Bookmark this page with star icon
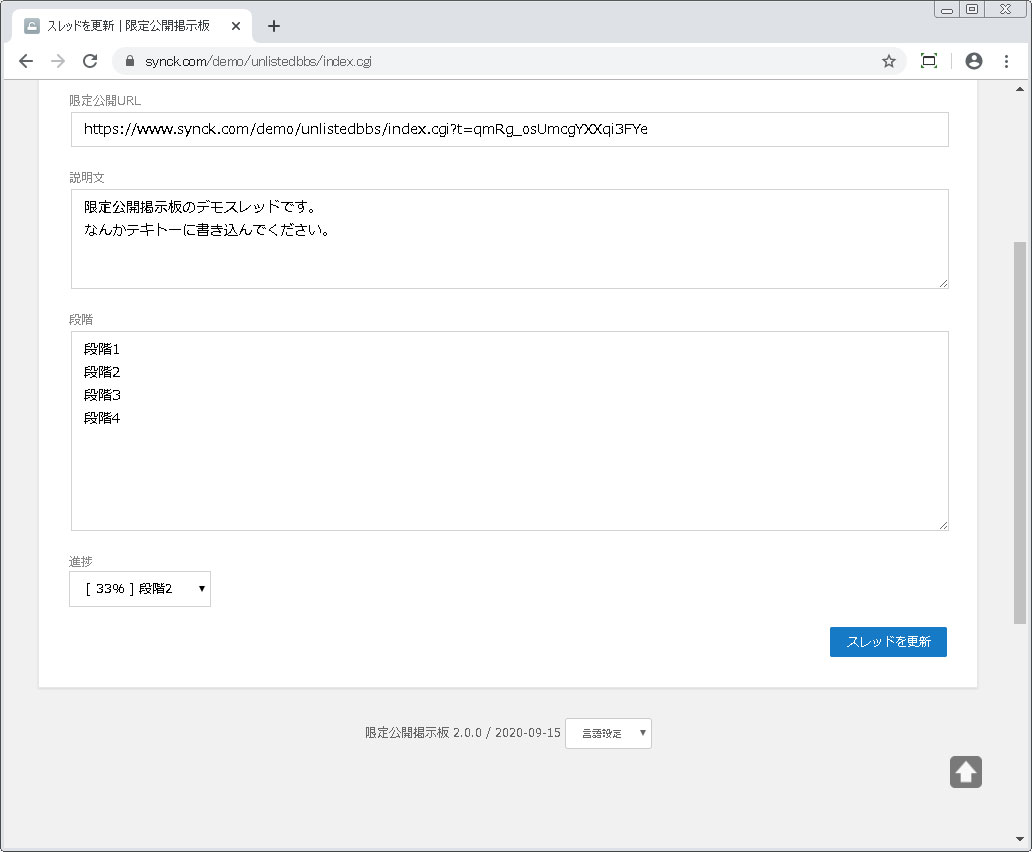1032x852 pixels. tap(889, 61)
